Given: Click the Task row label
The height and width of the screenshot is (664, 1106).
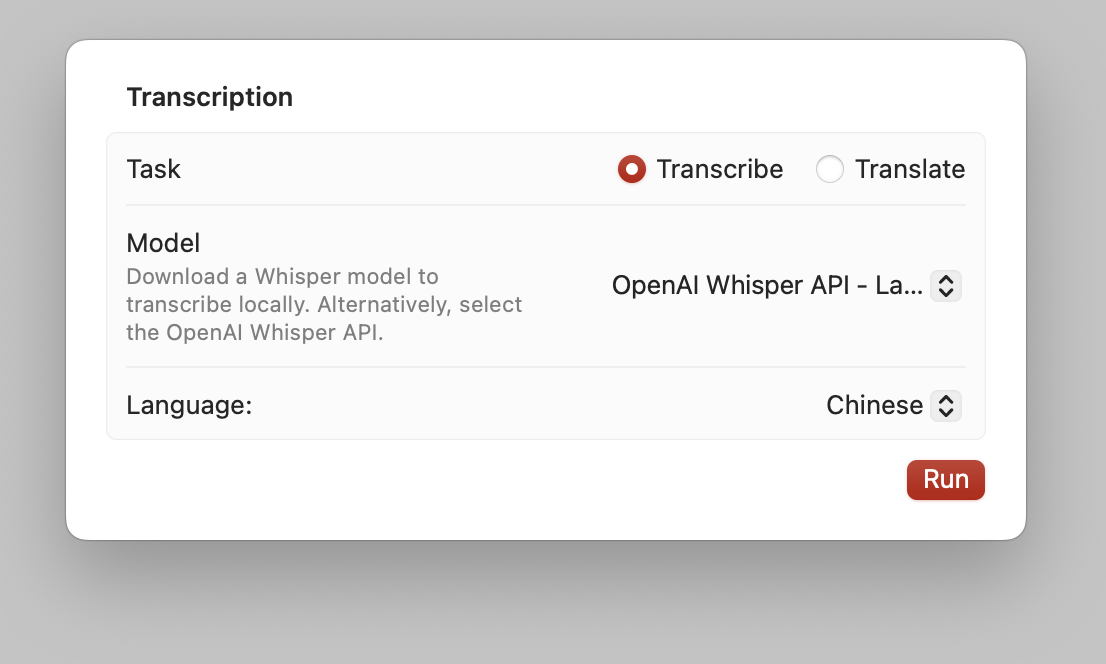Looking at the screenshot, I should tap(153, 169).
